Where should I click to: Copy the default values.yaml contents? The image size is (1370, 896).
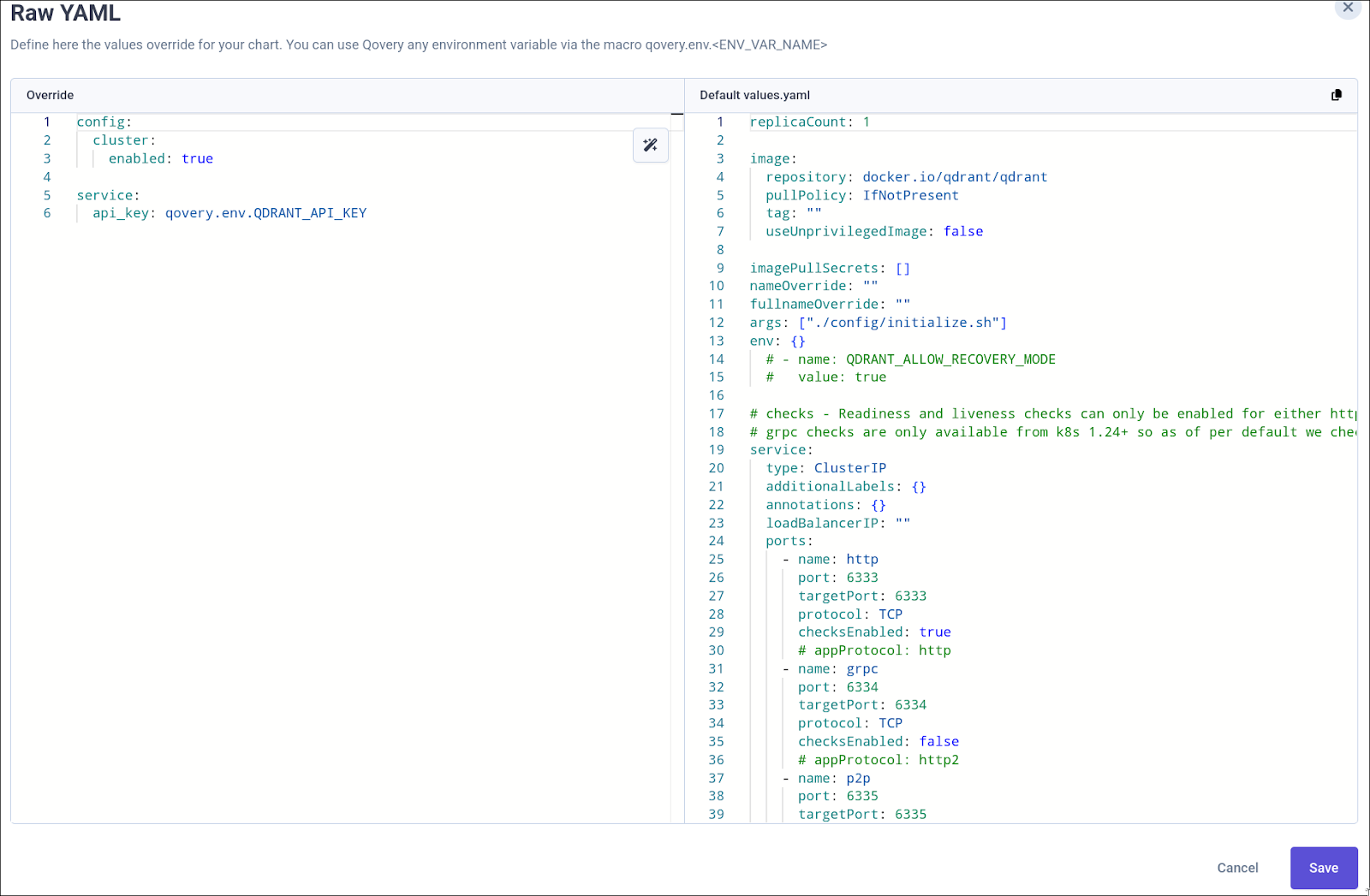click(1337, 95)
